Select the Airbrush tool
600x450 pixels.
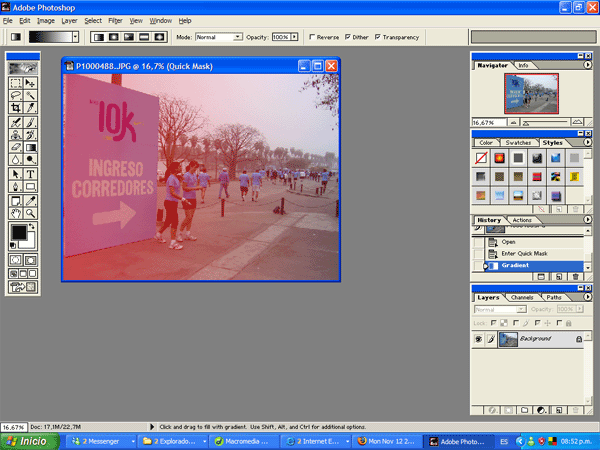click(x=16, y=122)
